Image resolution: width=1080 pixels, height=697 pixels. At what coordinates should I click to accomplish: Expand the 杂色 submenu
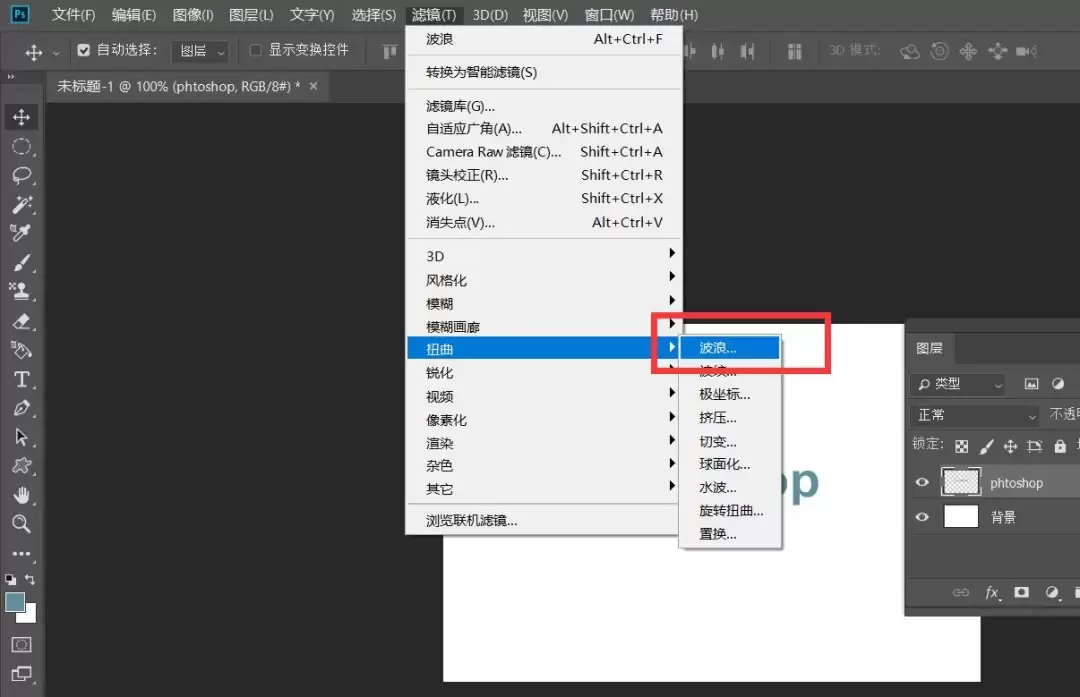[543, 466]
